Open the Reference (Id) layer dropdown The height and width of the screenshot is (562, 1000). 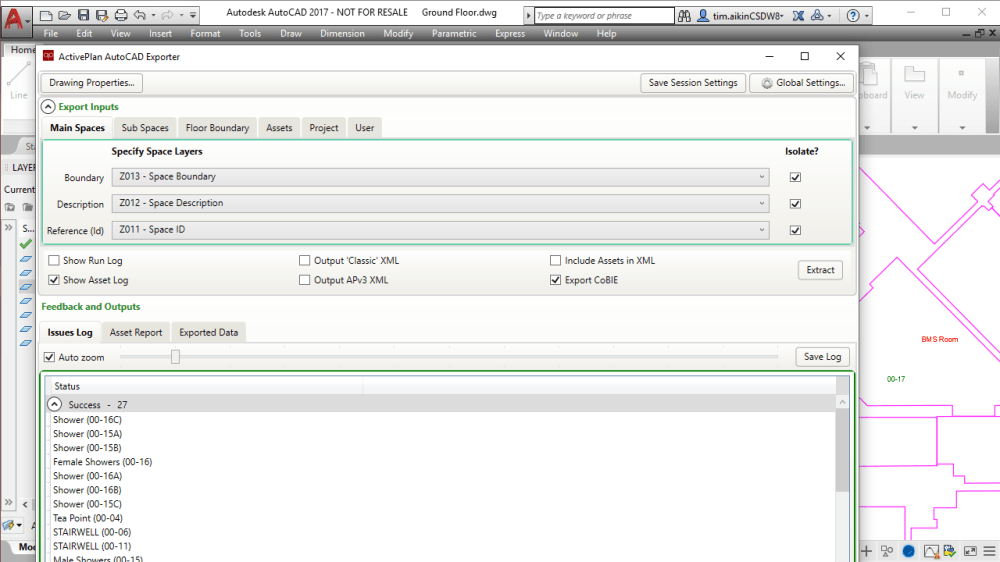(x=440, y=230)
